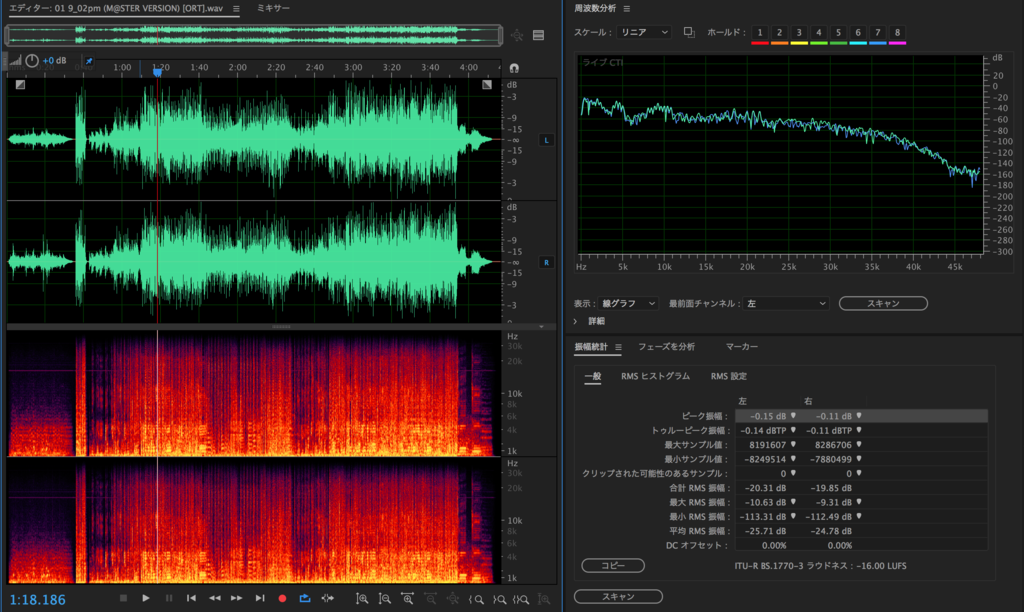Click the Fast Forward transport button

(x=236, y=598)
